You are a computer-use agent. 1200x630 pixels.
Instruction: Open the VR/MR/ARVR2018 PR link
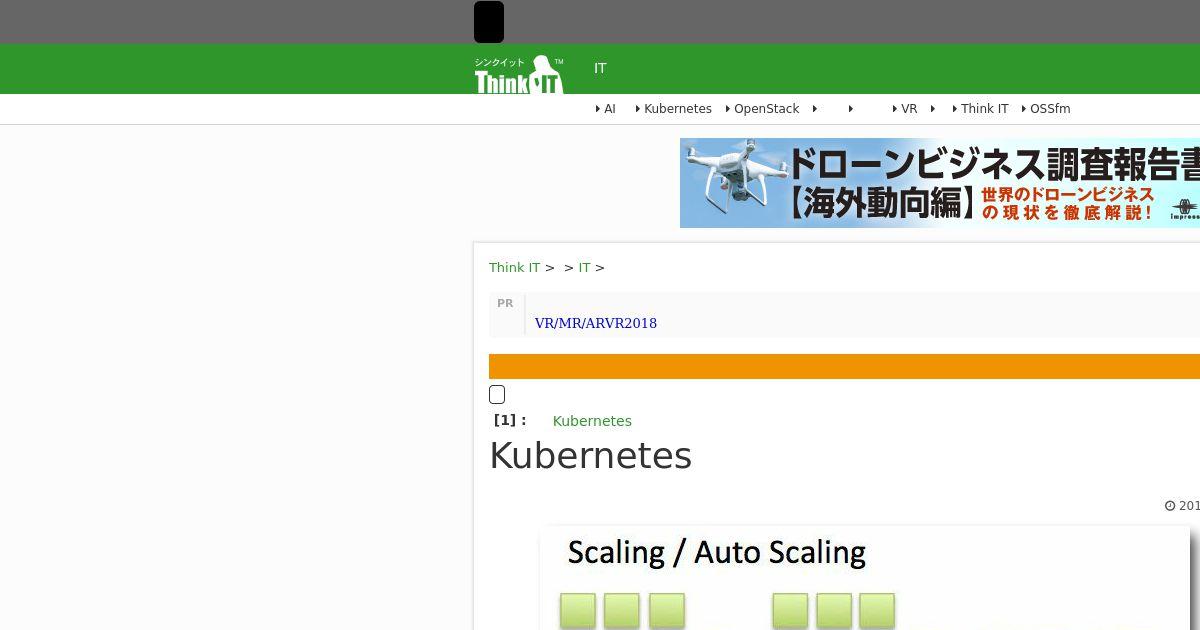(x=596, y=323)
